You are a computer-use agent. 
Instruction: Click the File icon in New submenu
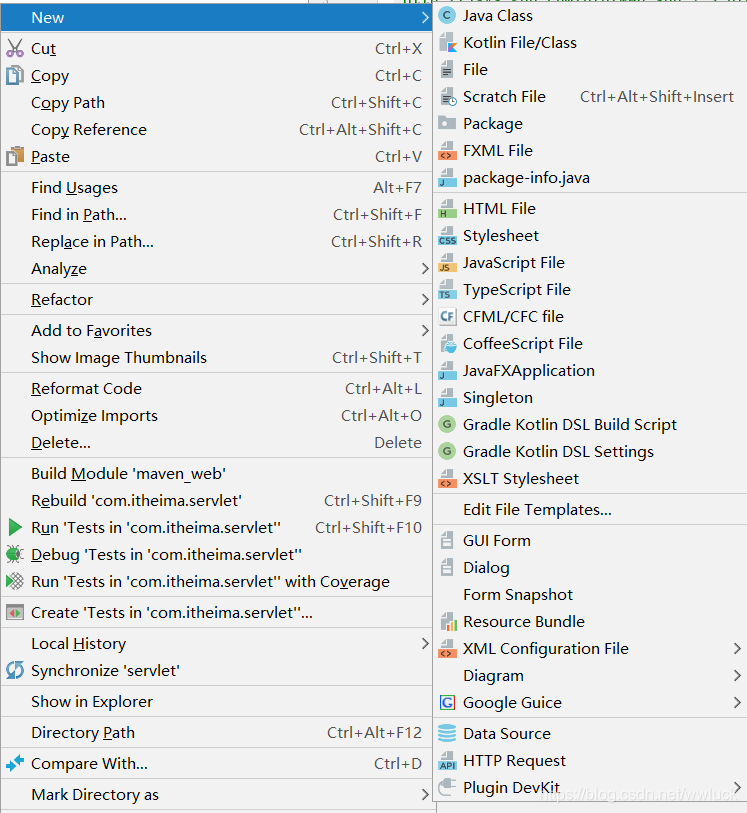pos(447,69)
